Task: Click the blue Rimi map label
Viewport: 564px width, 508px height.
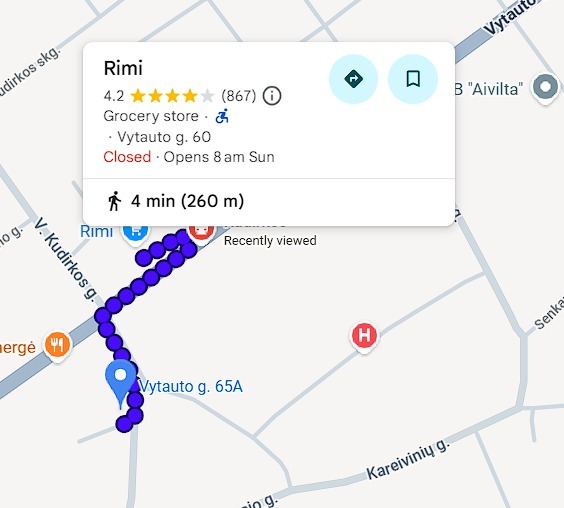Action: [x=96, y=232]
